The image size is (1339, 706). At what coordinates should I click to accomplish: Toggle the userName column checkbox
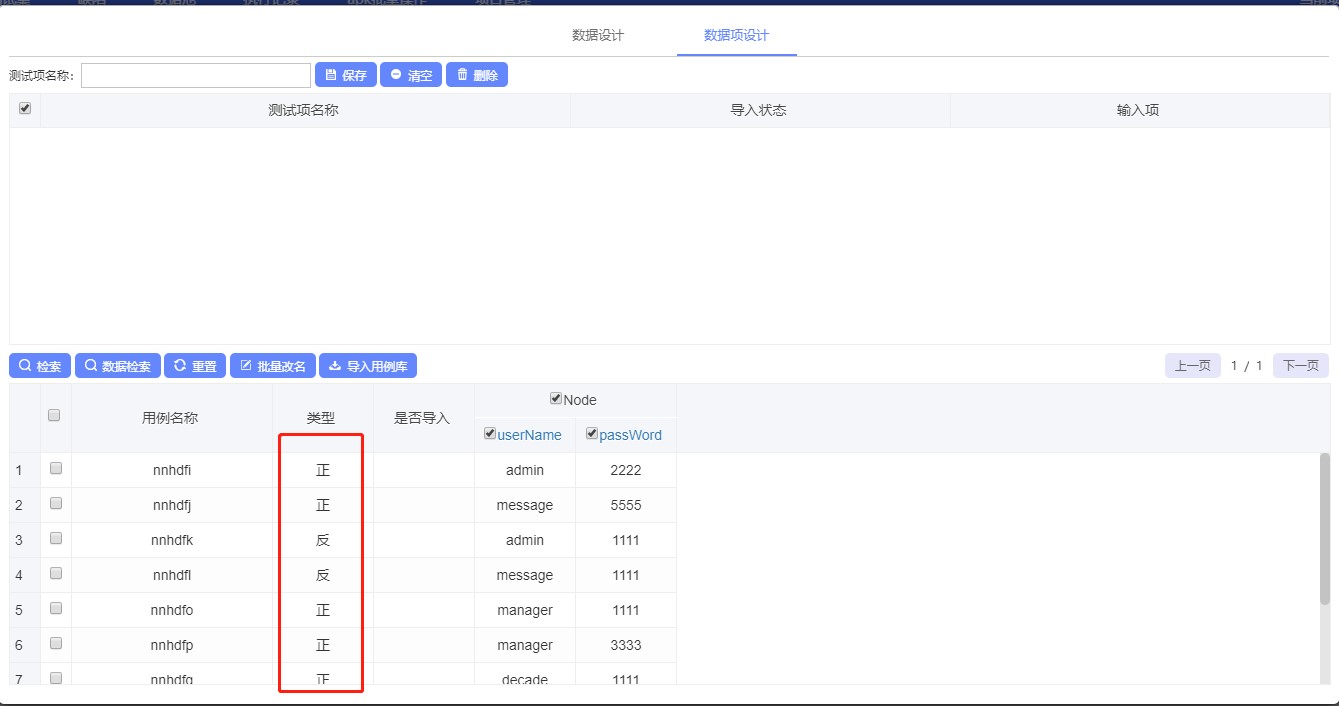(x=490, y=434)
